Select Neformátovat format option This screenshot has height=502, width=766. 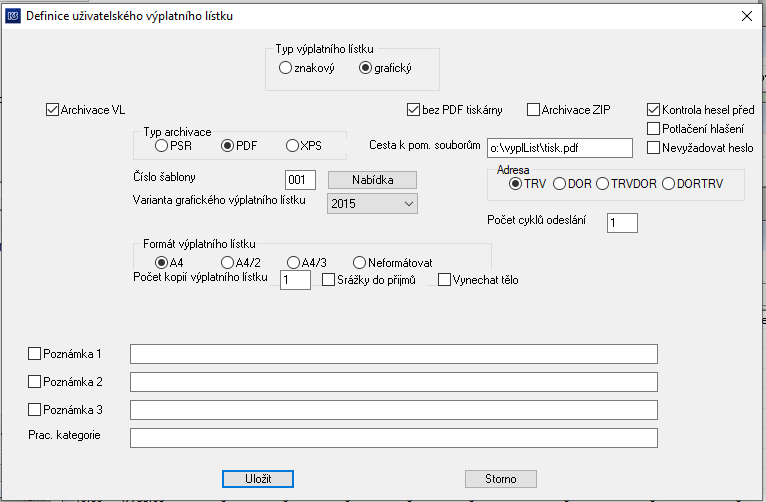pos(359,263)
